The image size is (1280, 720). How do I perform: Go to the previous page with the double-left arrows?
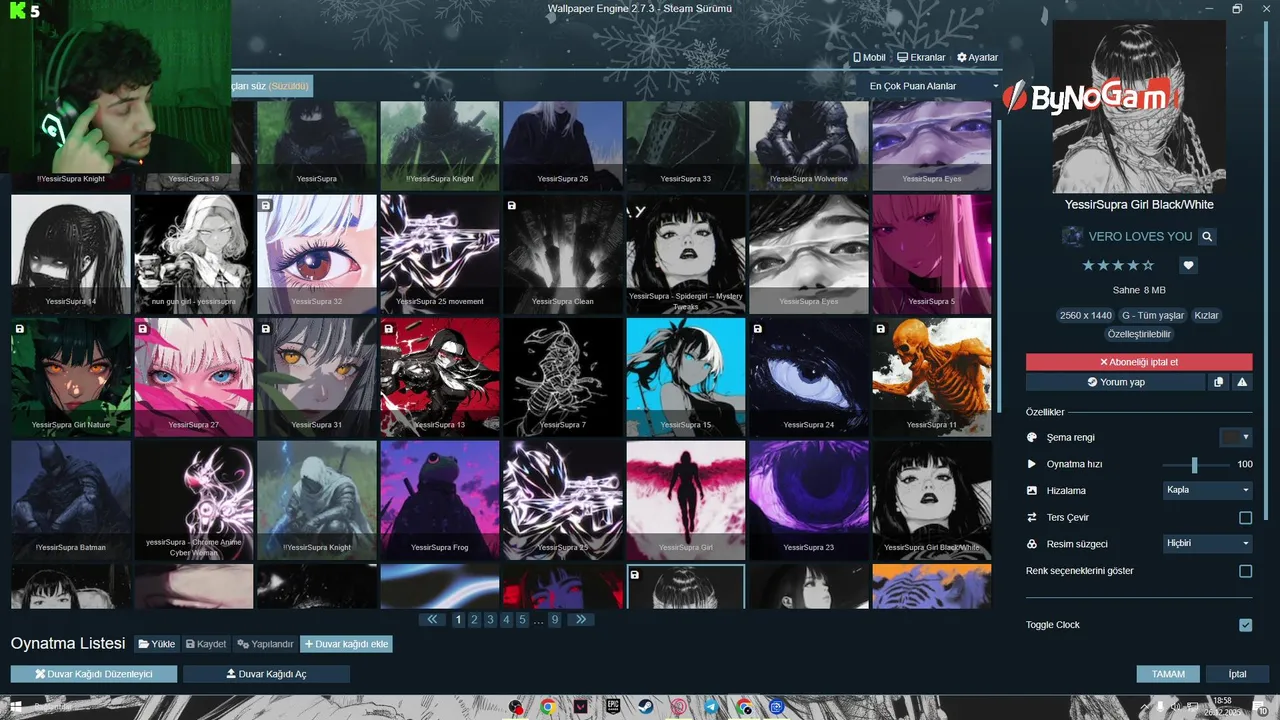coord(432,619)
